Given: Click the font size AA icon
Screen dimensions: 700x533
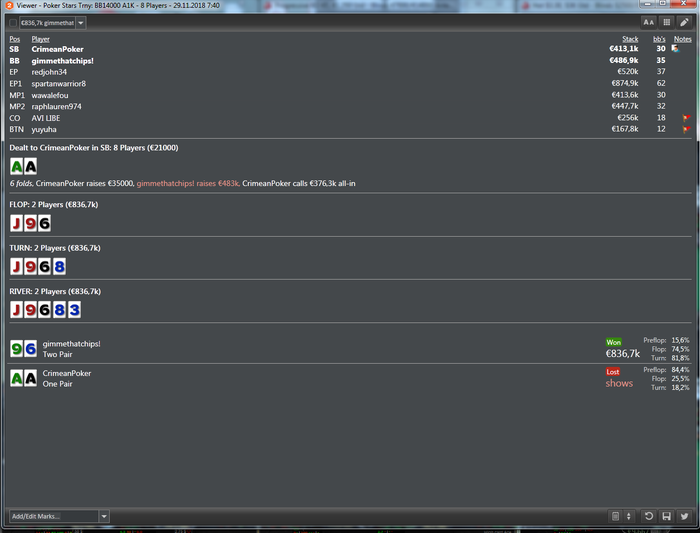Looking at the screenshot, I should (x=649, y=22).
